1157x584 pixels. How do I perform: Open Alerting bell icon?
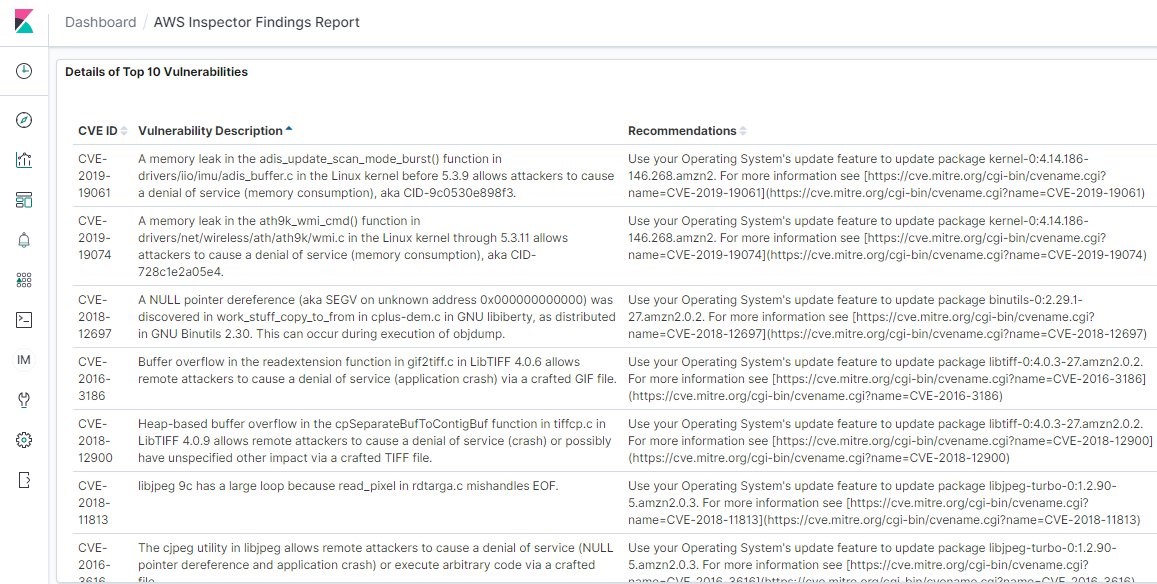point(24,240)
